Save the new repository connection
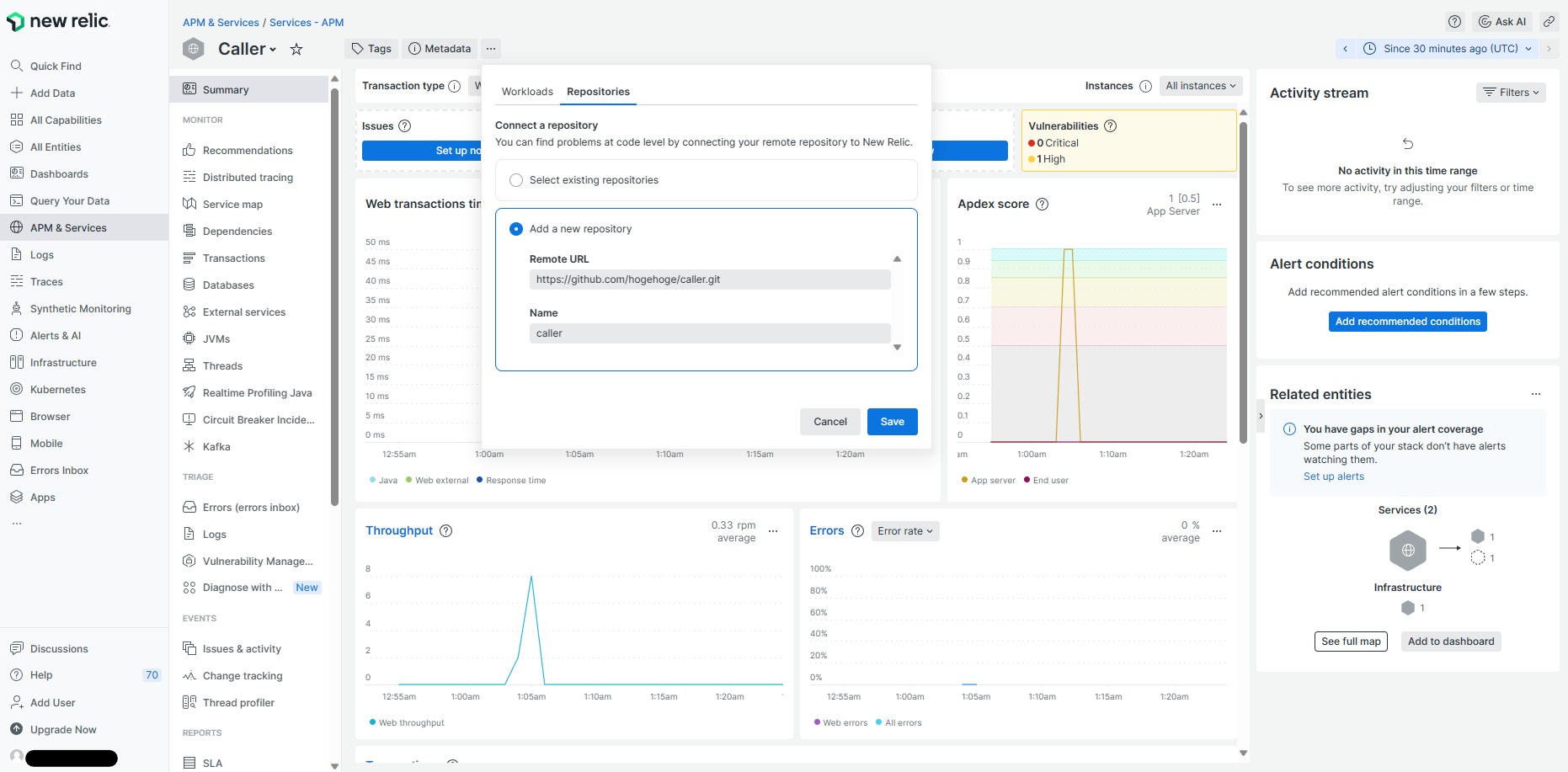Viewport: 1568px width, 772px height. coord(892,421)
